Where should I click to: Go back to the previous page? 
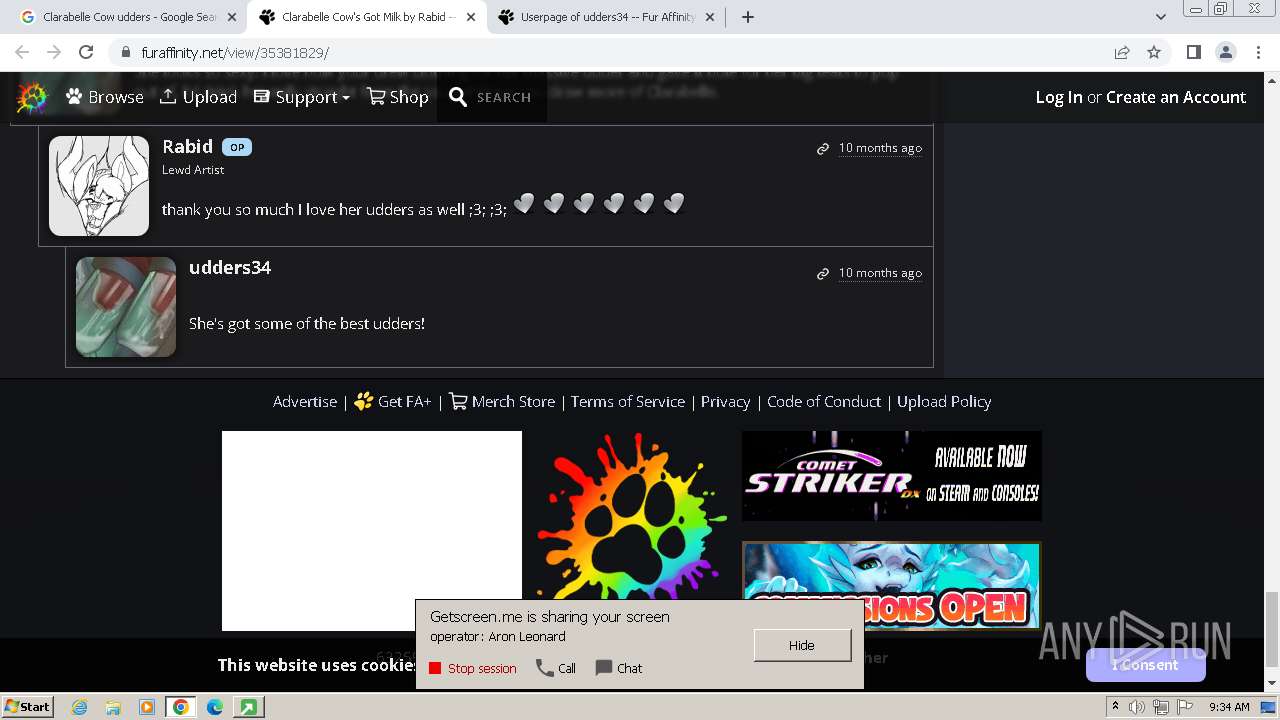click(22, 52)
